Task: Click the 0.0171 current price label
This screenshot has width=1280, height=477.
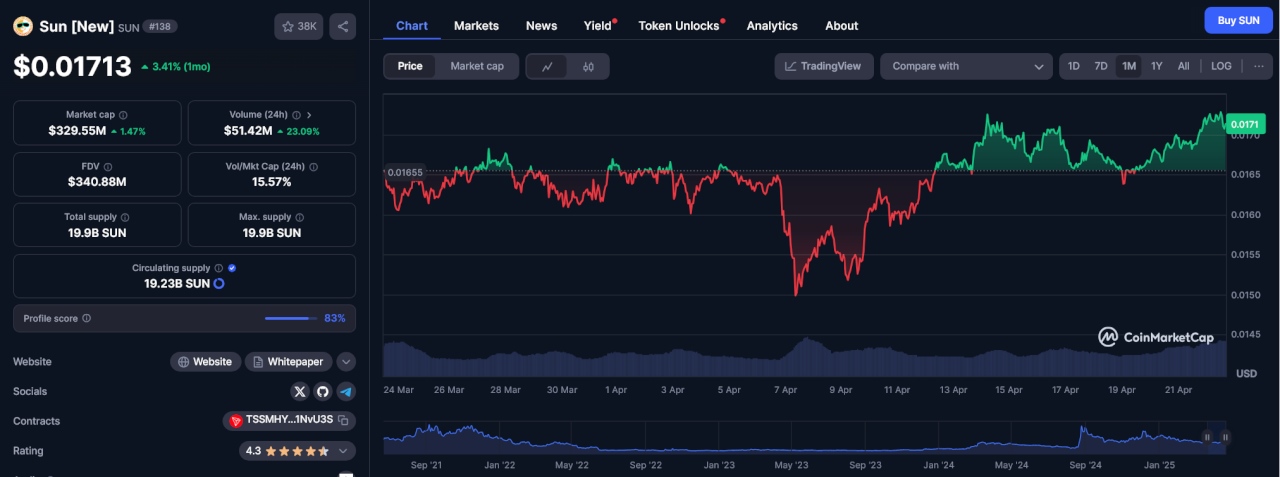Action: 1245,124
